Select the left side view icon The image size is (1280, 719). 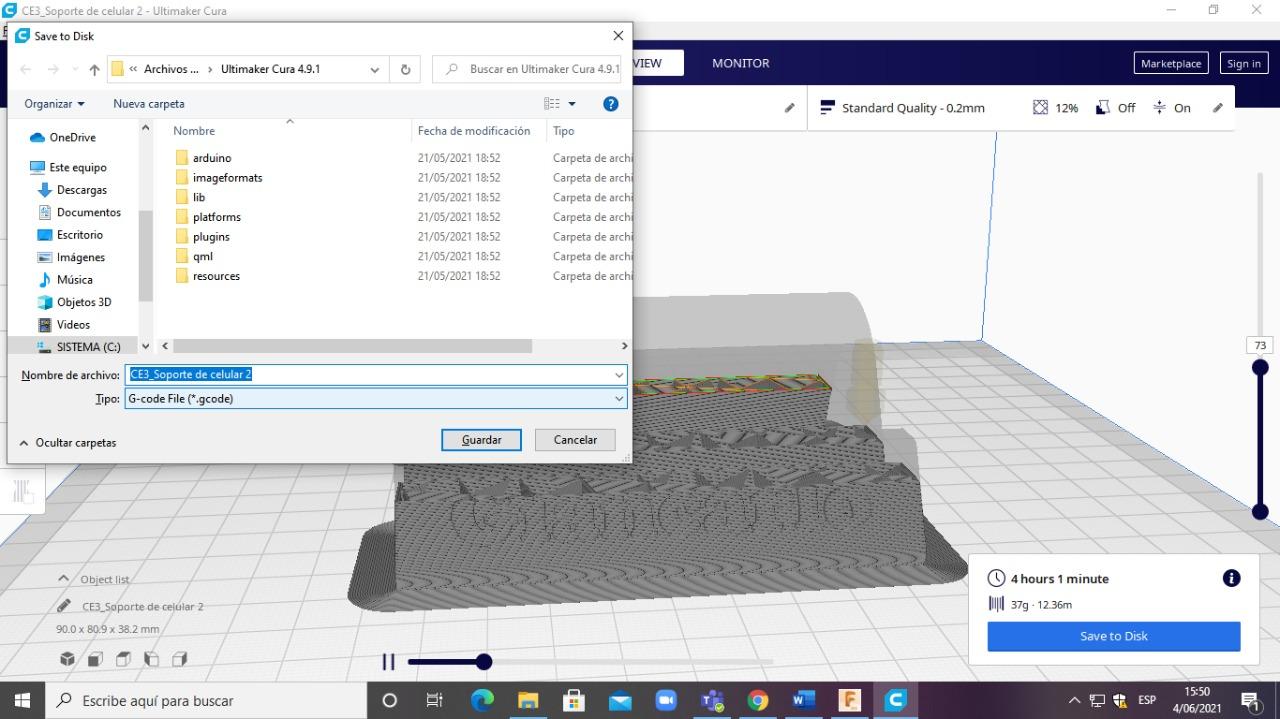coord(152,659)
